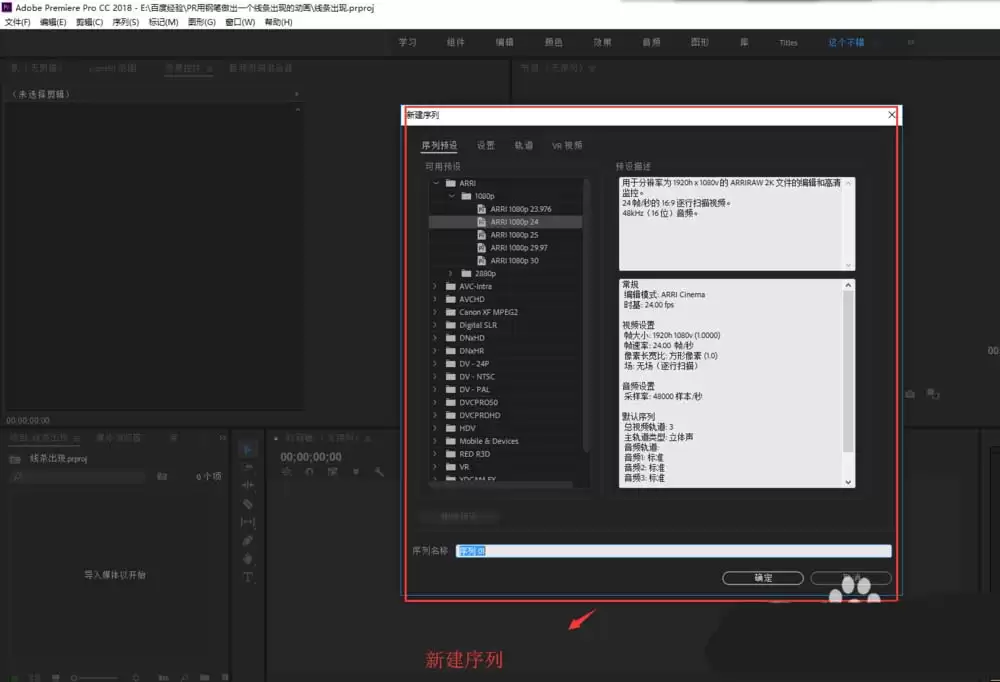
Task: Expand the Digital SLR preset folder
Action: [436, 325]
